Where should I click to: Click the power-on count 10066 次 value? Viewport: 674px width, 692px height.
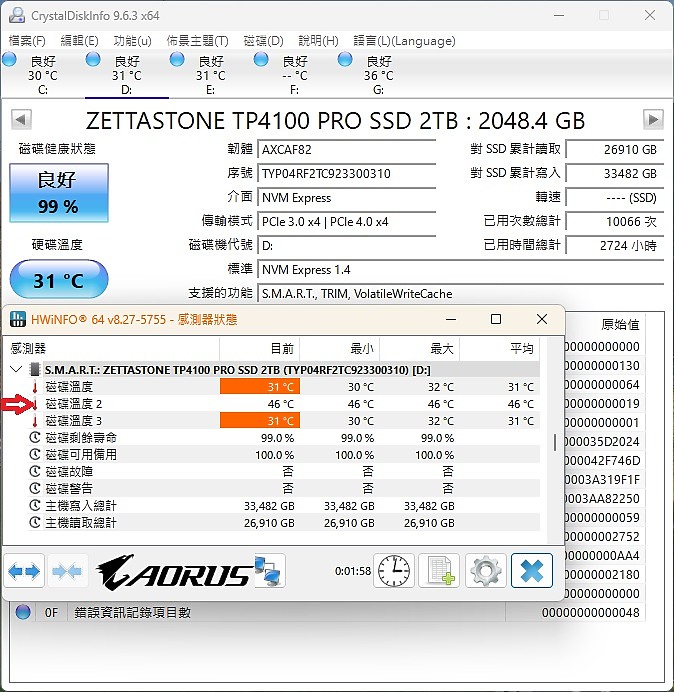(x=614, y=221)
